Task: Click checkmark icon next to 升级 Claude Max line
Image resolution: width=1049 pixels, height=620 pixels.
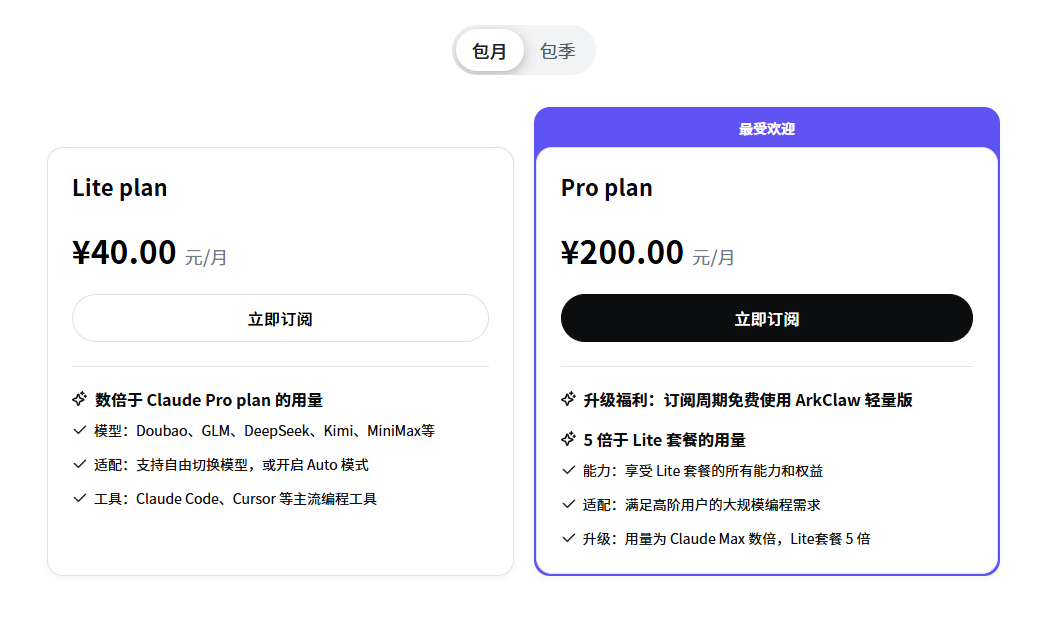Action: coord(568,538)
